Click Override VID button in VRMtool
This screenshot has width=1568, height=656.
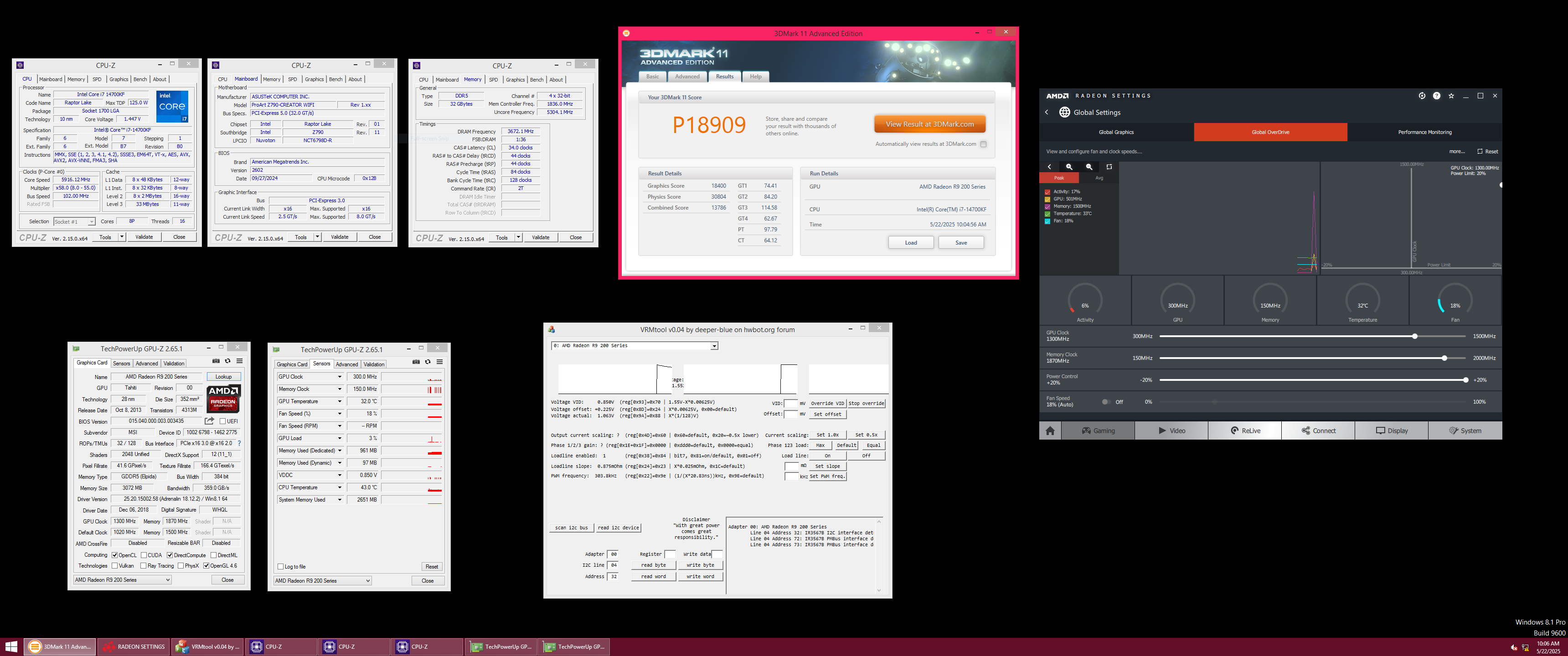point(827,404)
